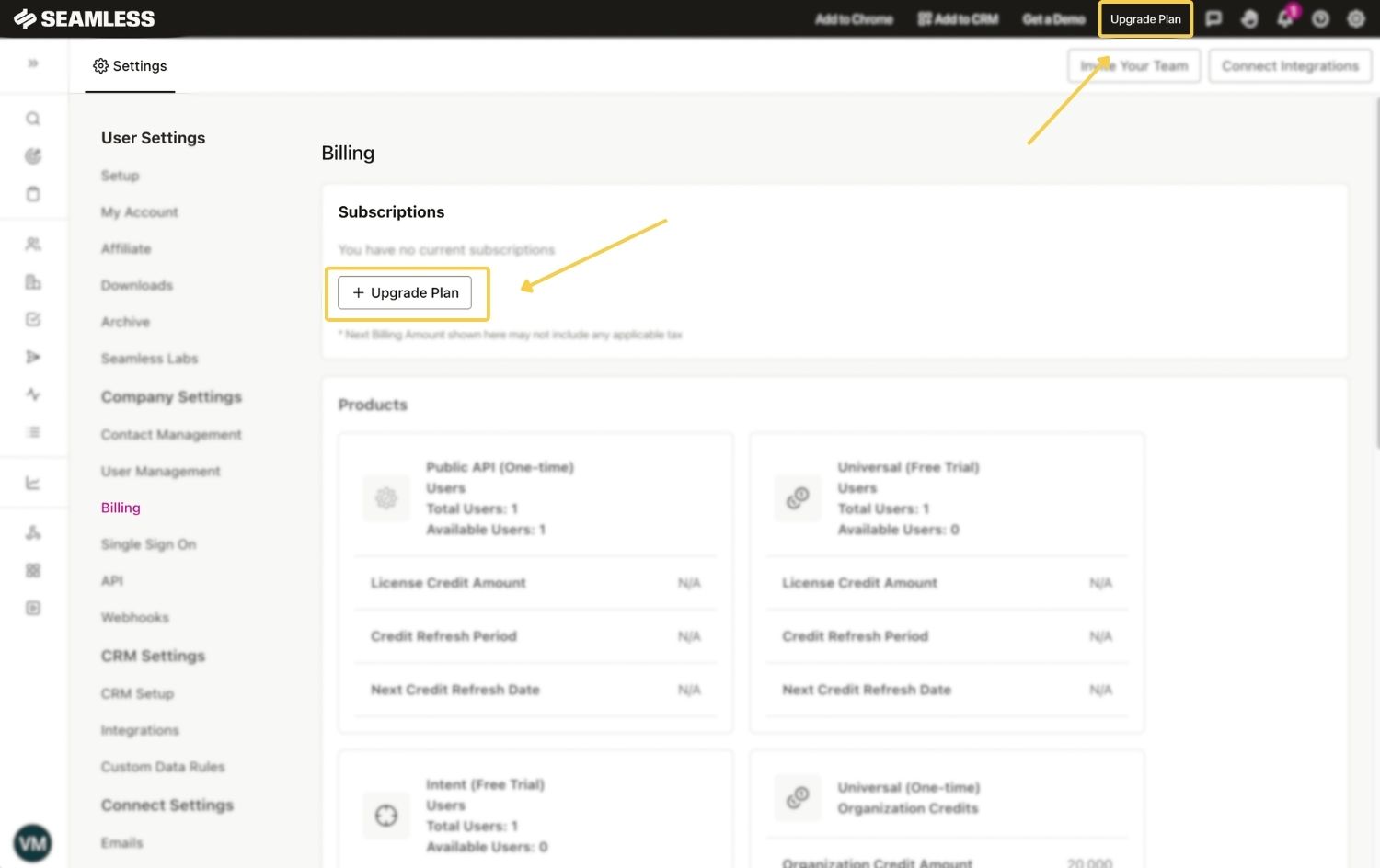Open Seamless Labs settings
The image size is (1380, 868).
click(149, 359)
